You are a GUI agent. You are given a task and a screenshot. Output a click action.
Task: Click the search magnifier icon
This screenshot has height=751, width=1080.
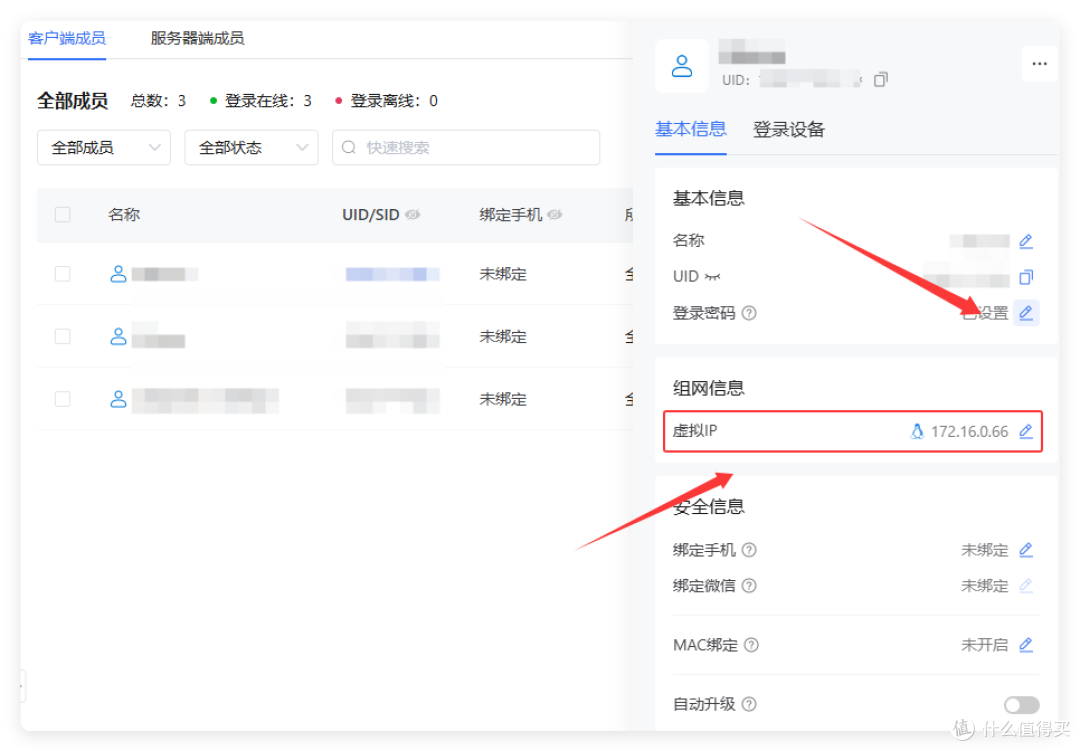349,147
